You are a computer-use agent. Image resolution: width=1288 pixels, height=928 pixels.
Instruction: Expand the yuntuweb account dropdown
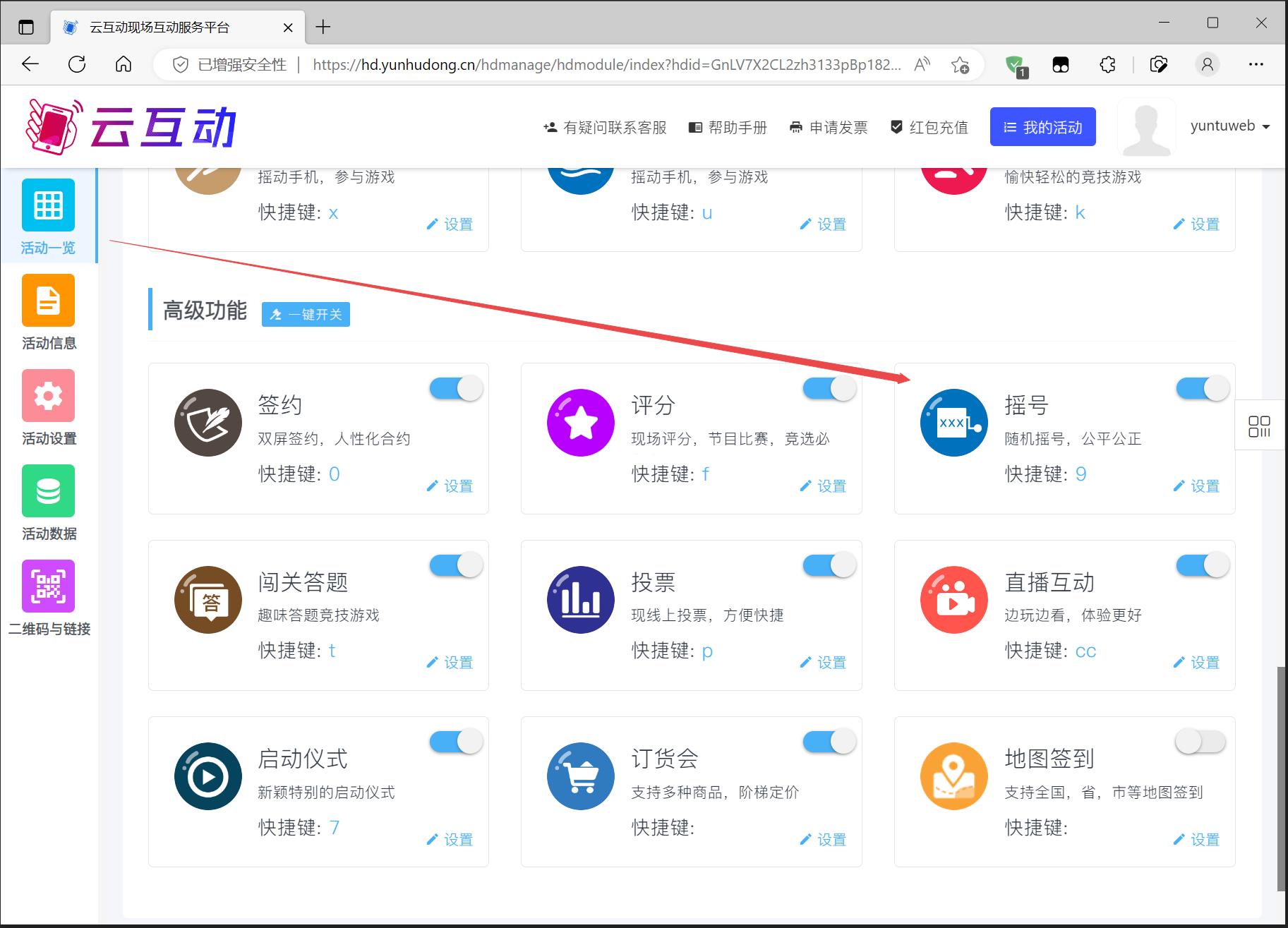coord(1230,126)
